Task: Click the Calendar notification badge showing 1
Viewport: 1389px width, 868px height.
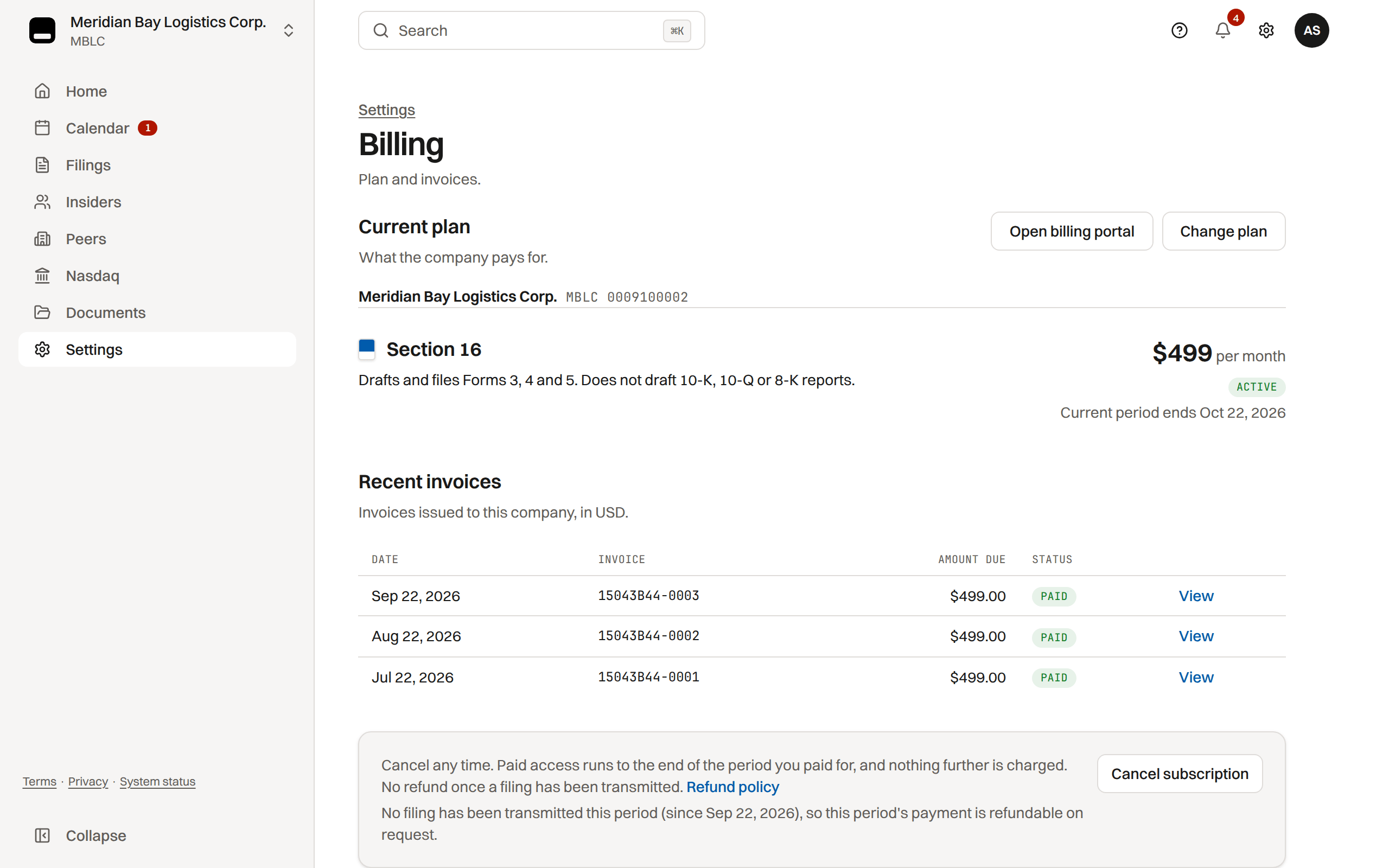Action: (x=148, y=128)
